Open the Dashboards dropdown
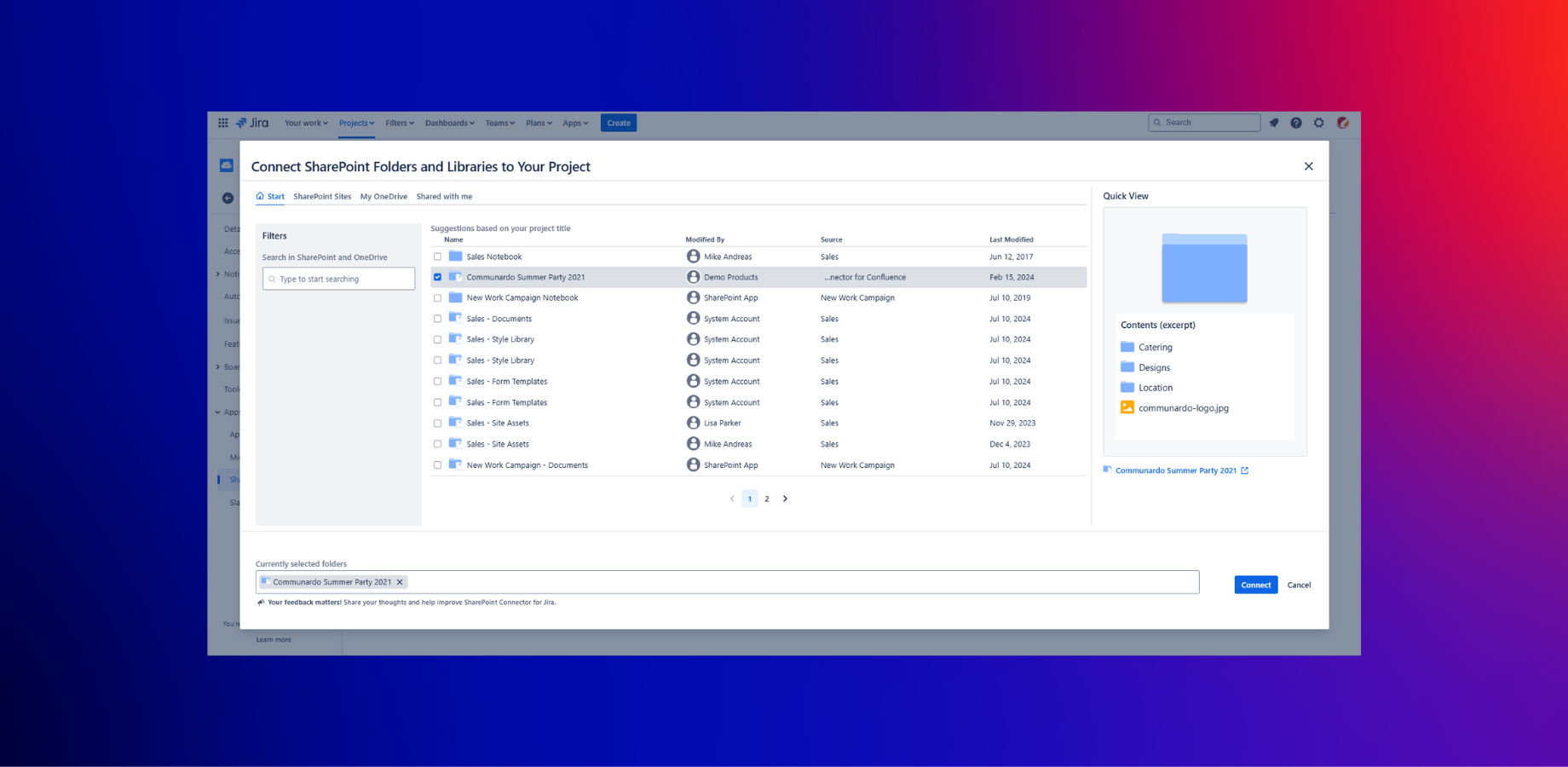Viewport: 1568px width, 767px height. point(449,123)
